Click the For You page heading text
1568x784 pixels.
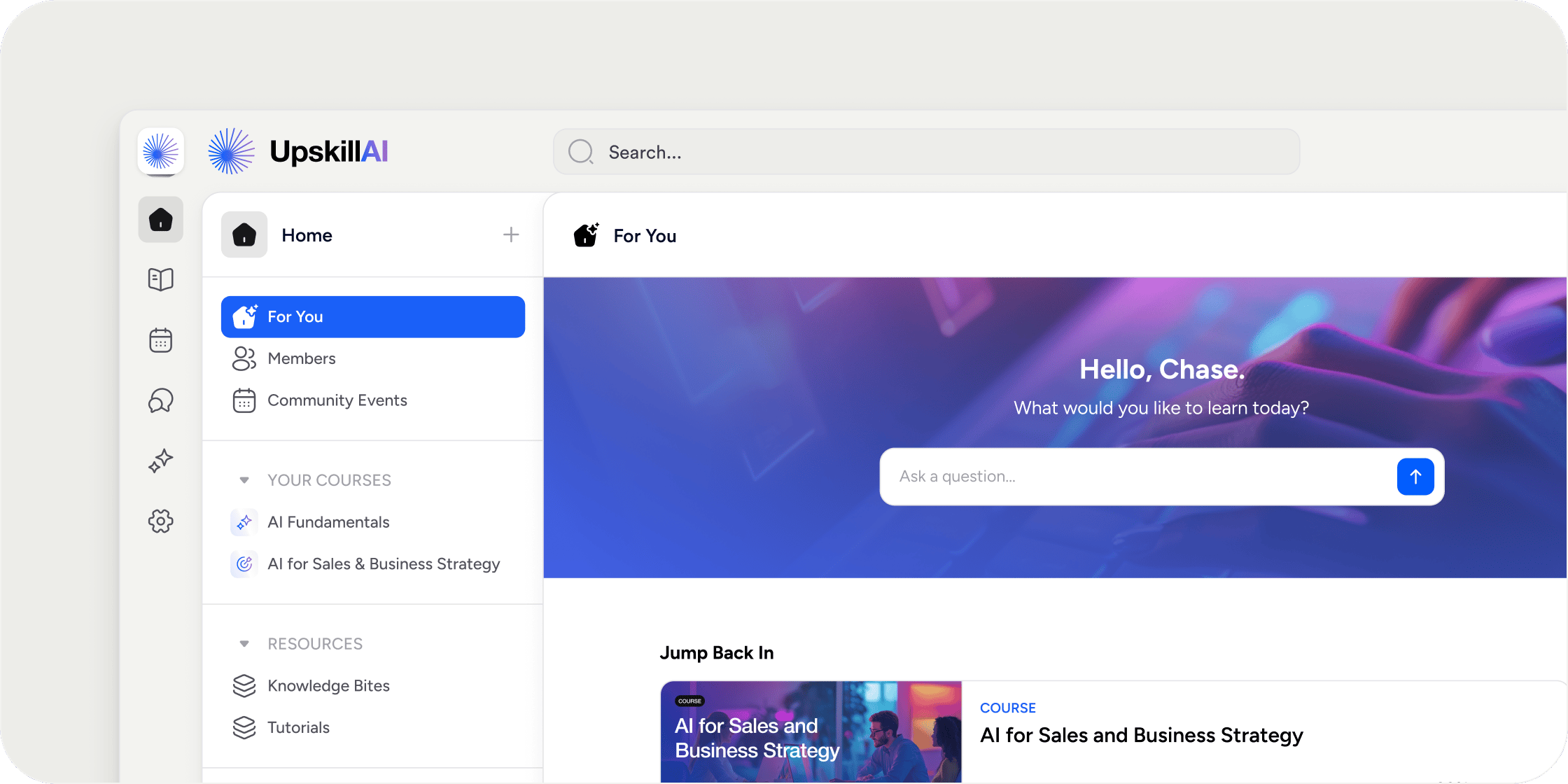[x=645, y=236]
